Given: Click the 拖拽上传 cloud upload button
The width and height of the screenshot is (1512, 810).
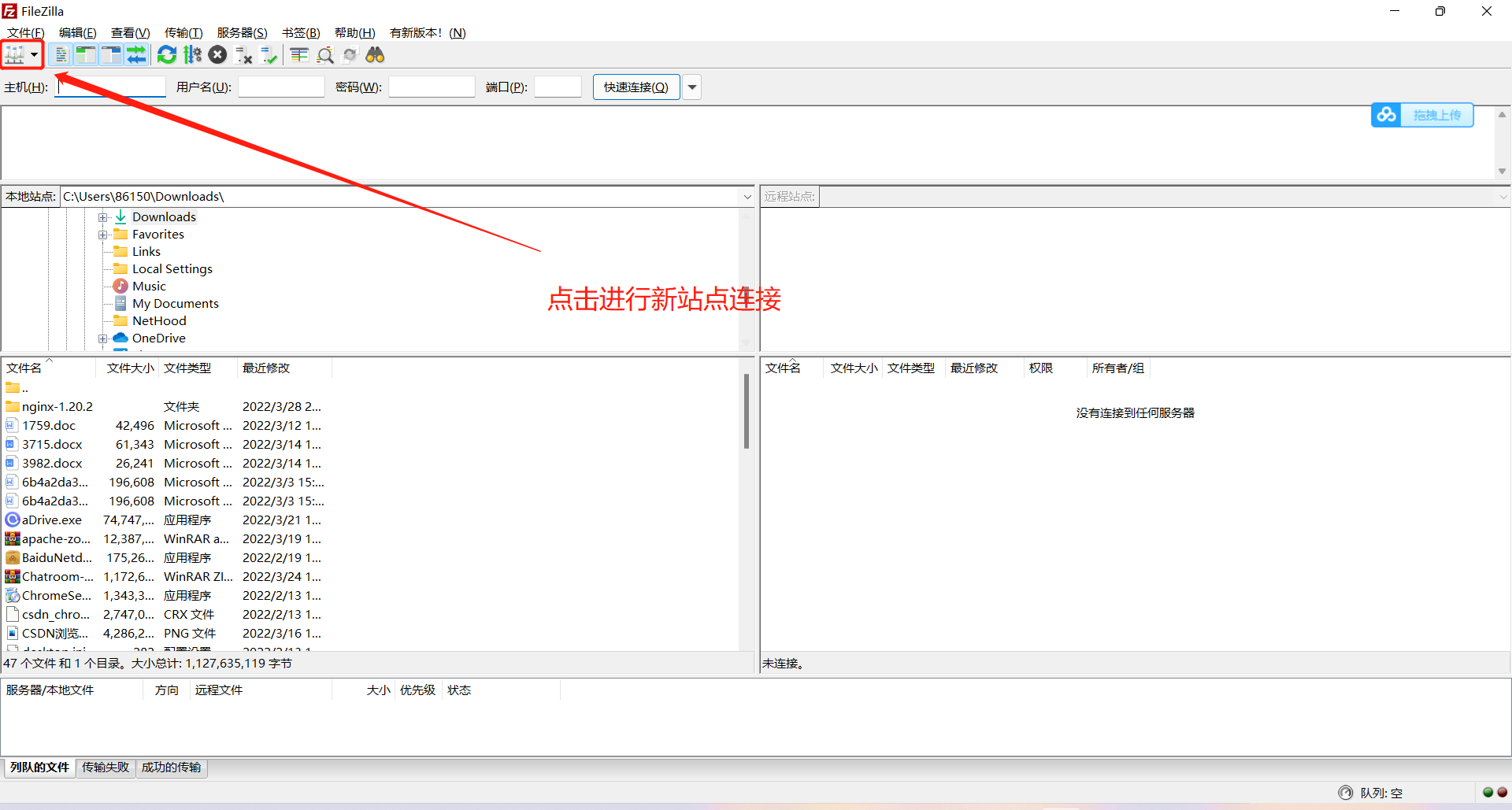Looking at the screenshot, I should [1422, 115].
